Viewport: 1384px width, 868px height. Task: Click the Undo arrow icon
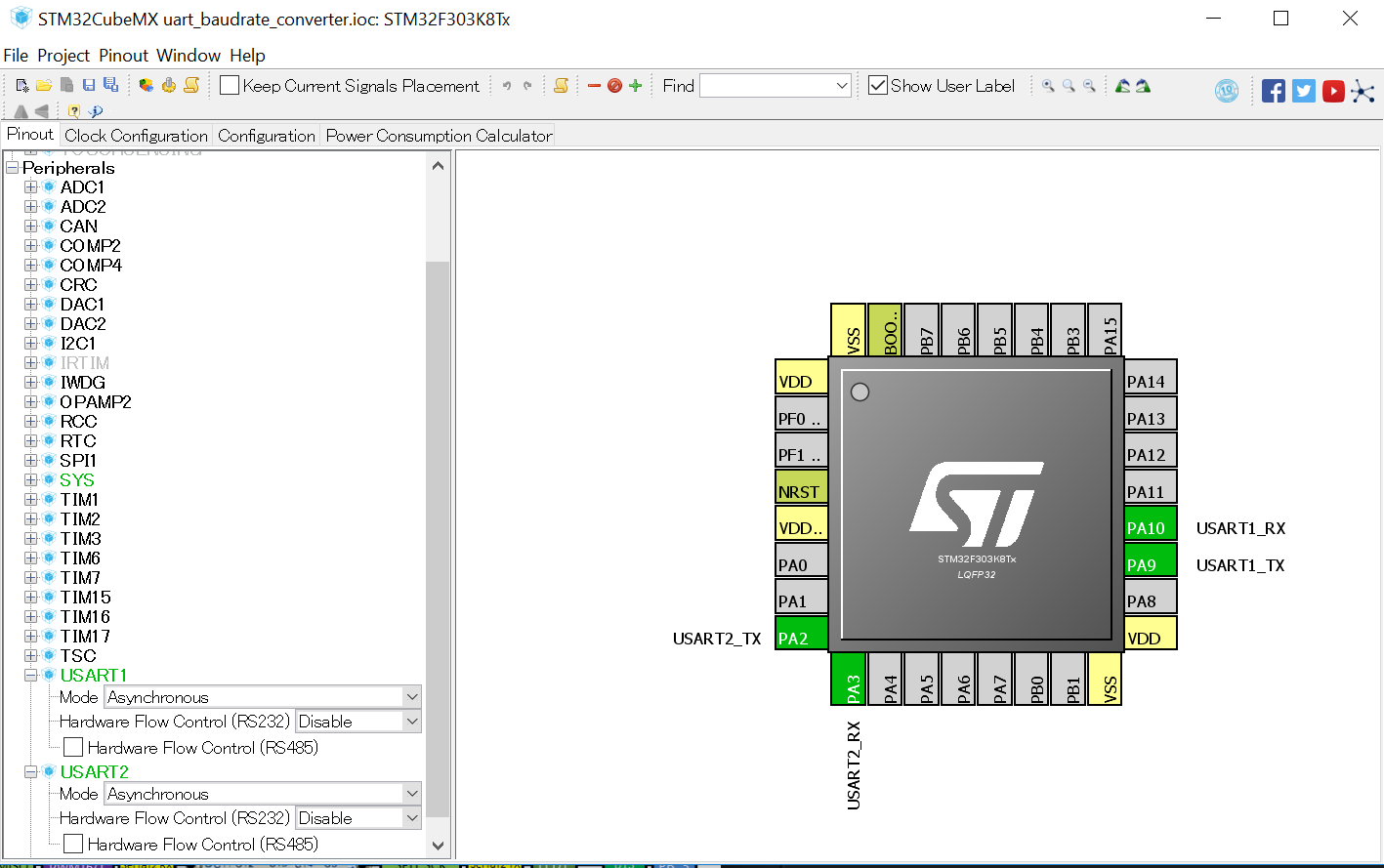506,86
